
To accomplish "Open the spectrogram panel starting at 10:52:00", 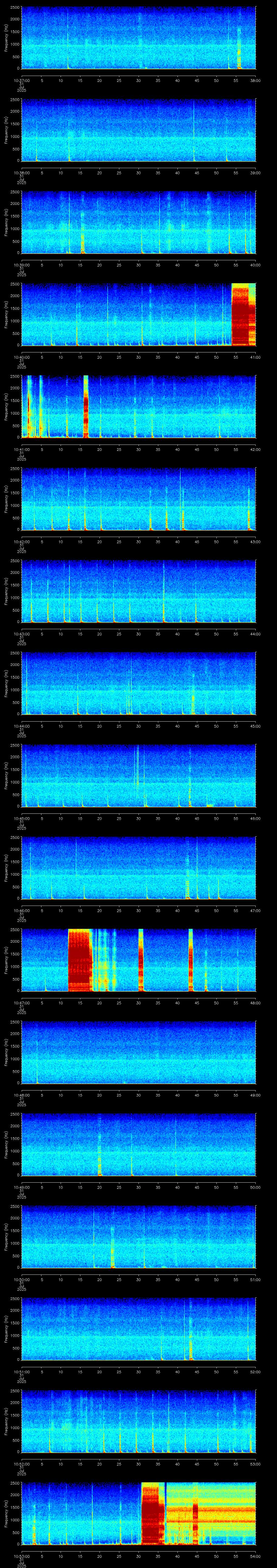I will pyautogui.click(x=139, y=1421).
